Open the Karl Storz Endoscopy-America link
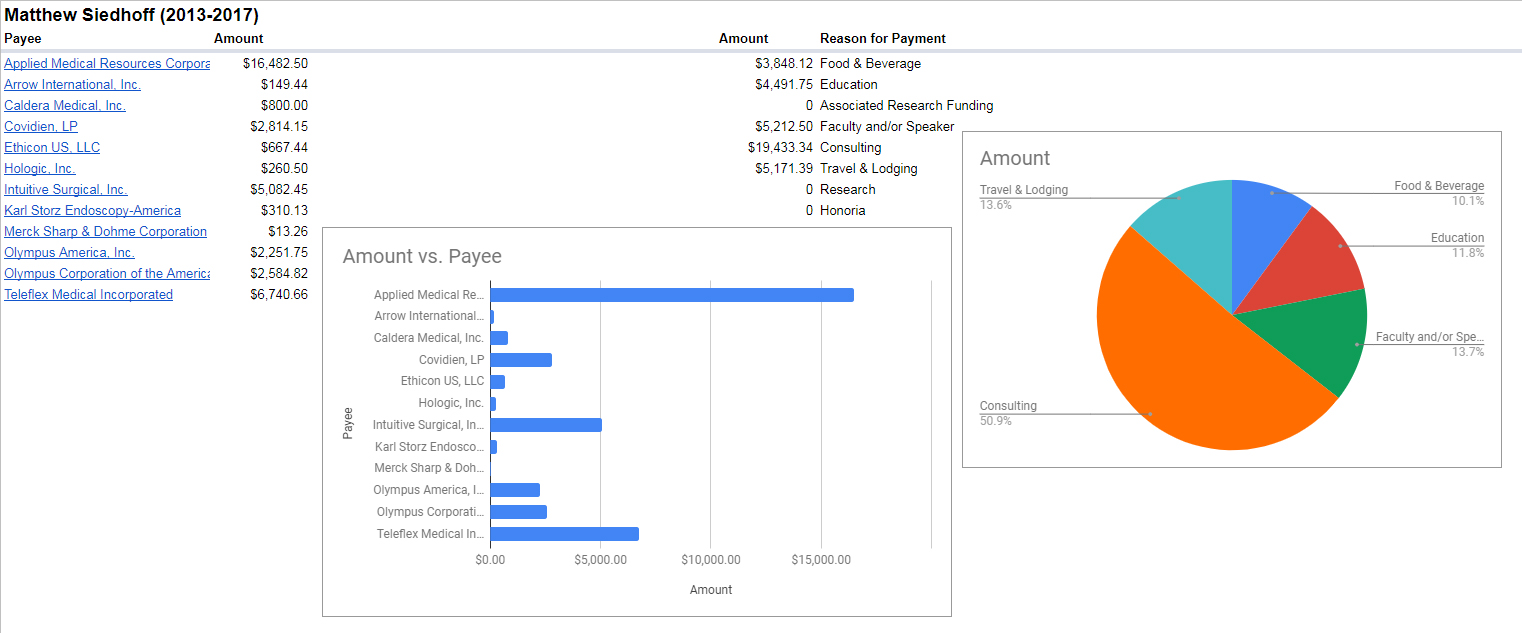The width and height of the screenshot is (1522, 633). coord(92,211)
